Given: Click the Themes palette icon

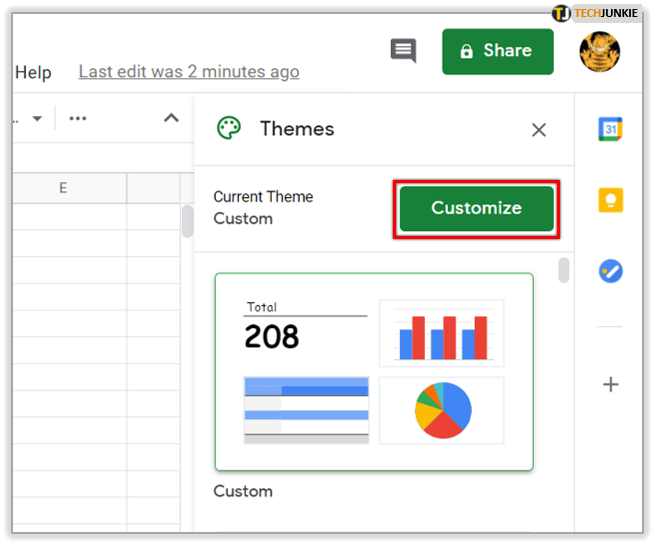Looking at the screenshot, I should (229, 129).
